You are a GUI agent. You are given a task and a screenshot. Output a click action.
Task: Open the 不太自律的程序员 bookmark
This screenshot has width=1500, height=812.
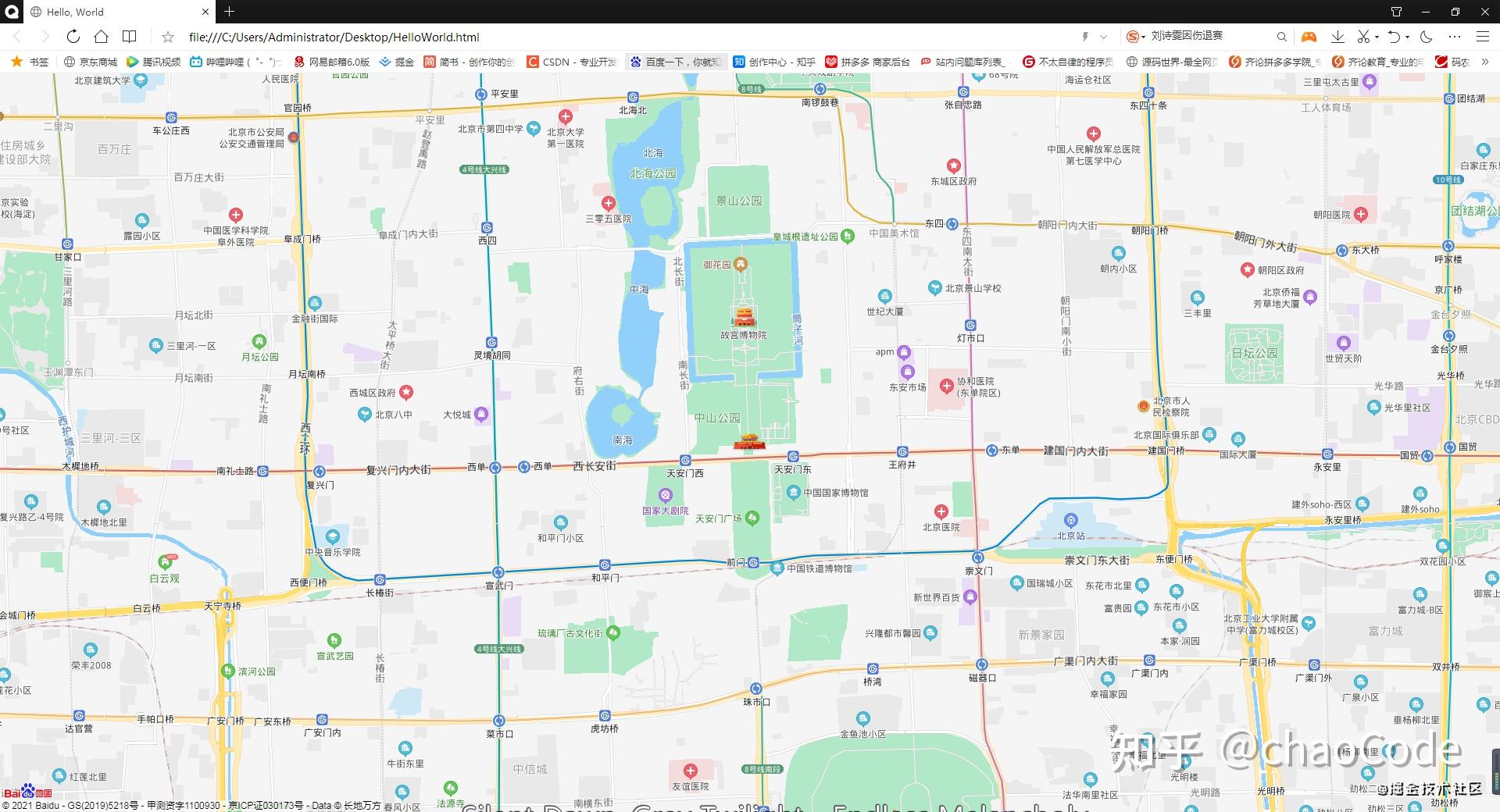pos(1068,62)
